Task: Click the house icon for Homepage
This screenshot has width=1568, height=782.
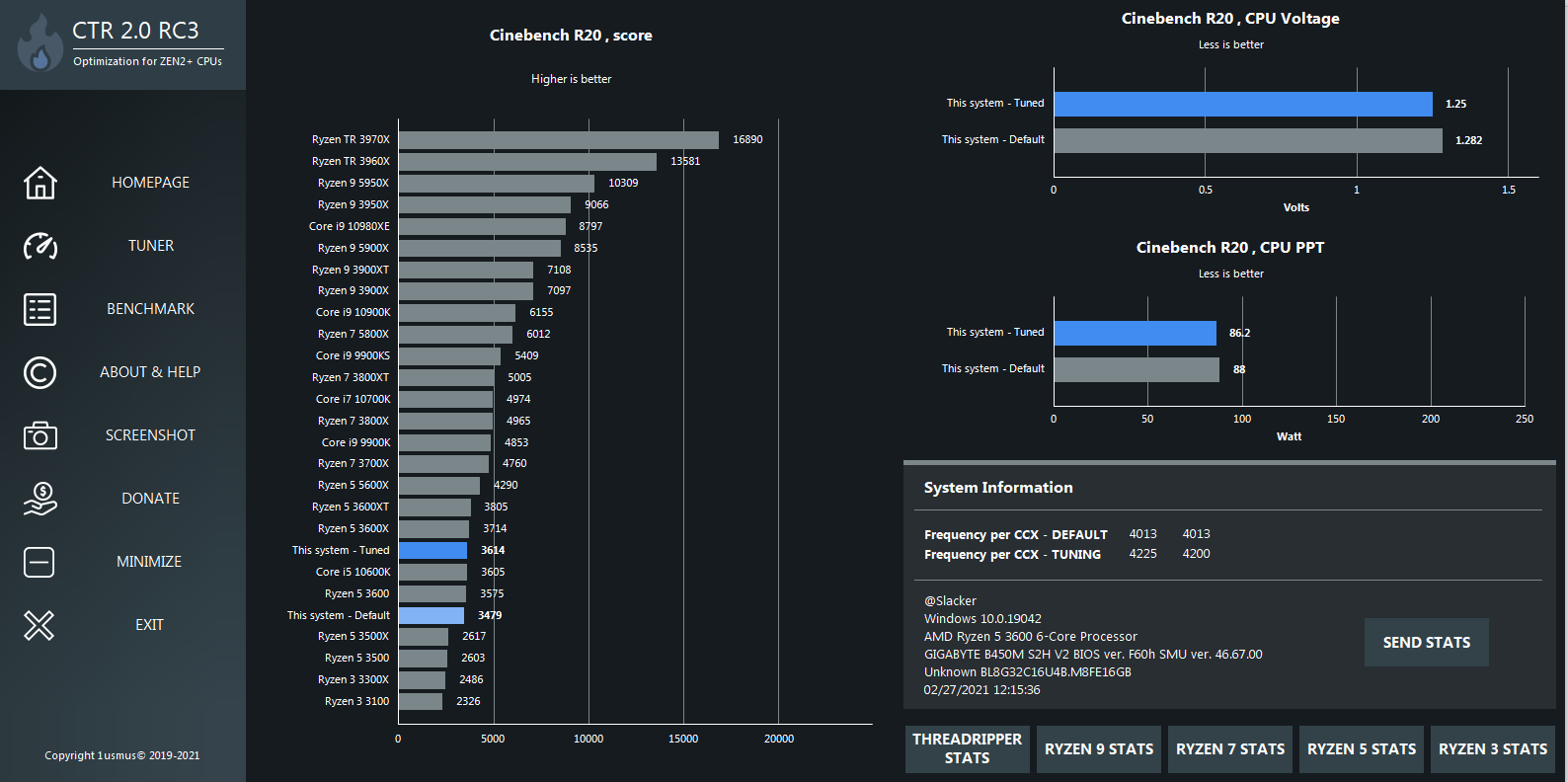Action: (x=39, y=183)
